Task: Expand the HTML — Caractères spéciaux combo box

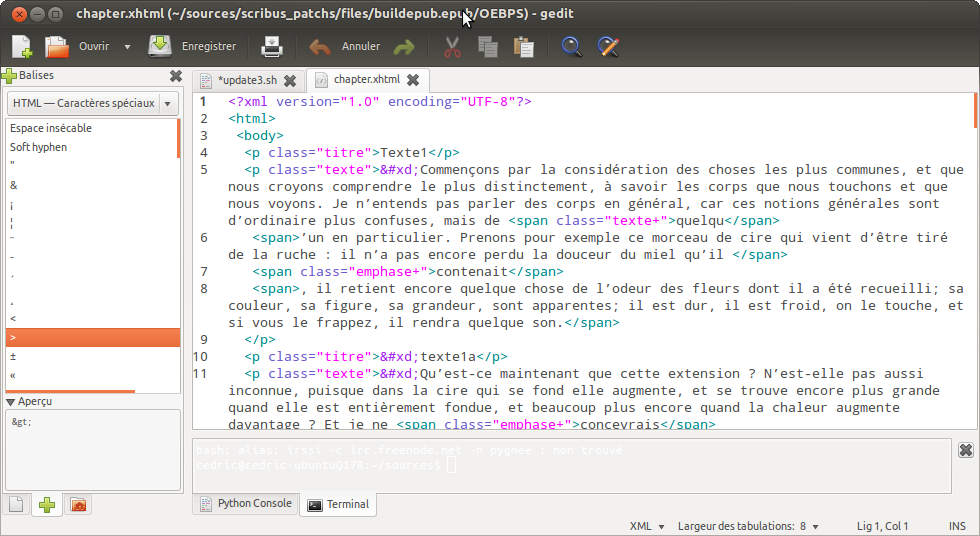Action: (x=93, y=103)
